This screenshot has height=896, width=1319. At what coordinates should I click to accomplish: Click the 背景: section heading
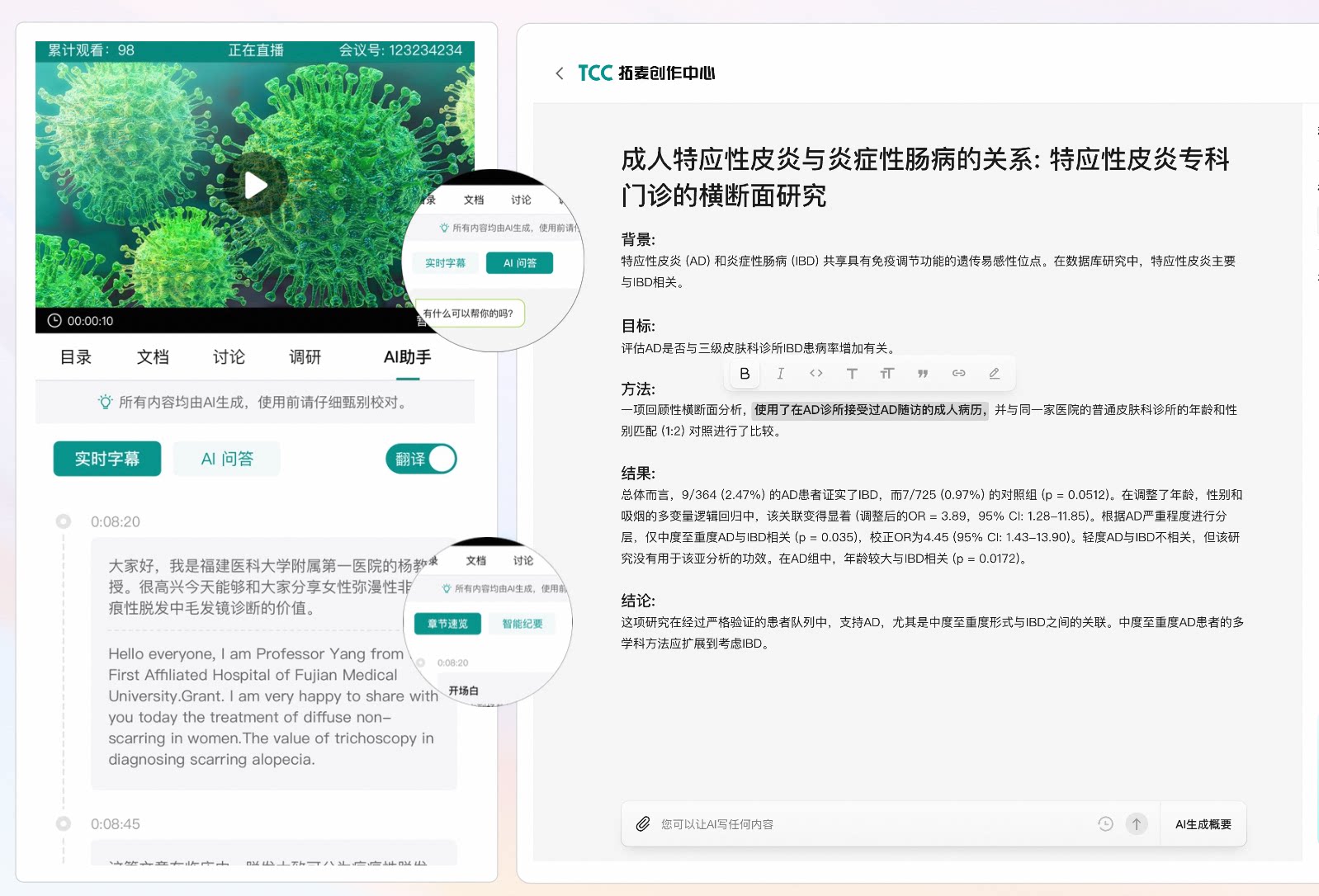click(x=638, y=239)
